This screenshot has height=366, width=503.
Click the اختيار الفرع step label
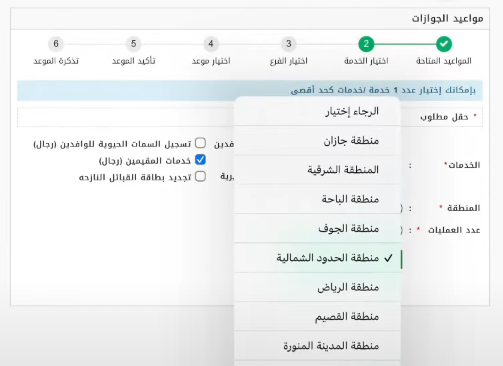tap(289, 61)
